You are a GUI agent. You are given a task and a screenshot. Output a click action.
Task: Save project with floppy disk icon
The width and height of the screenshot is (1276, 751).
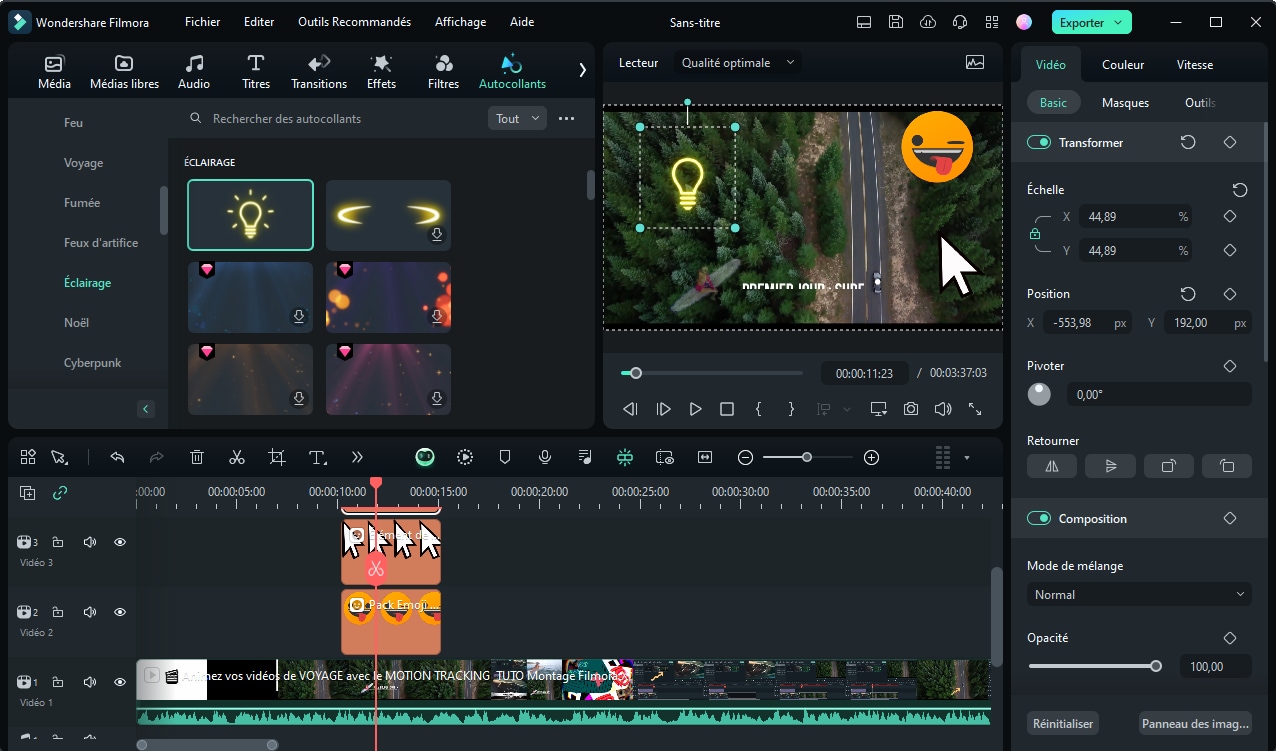tap(896, 22)
